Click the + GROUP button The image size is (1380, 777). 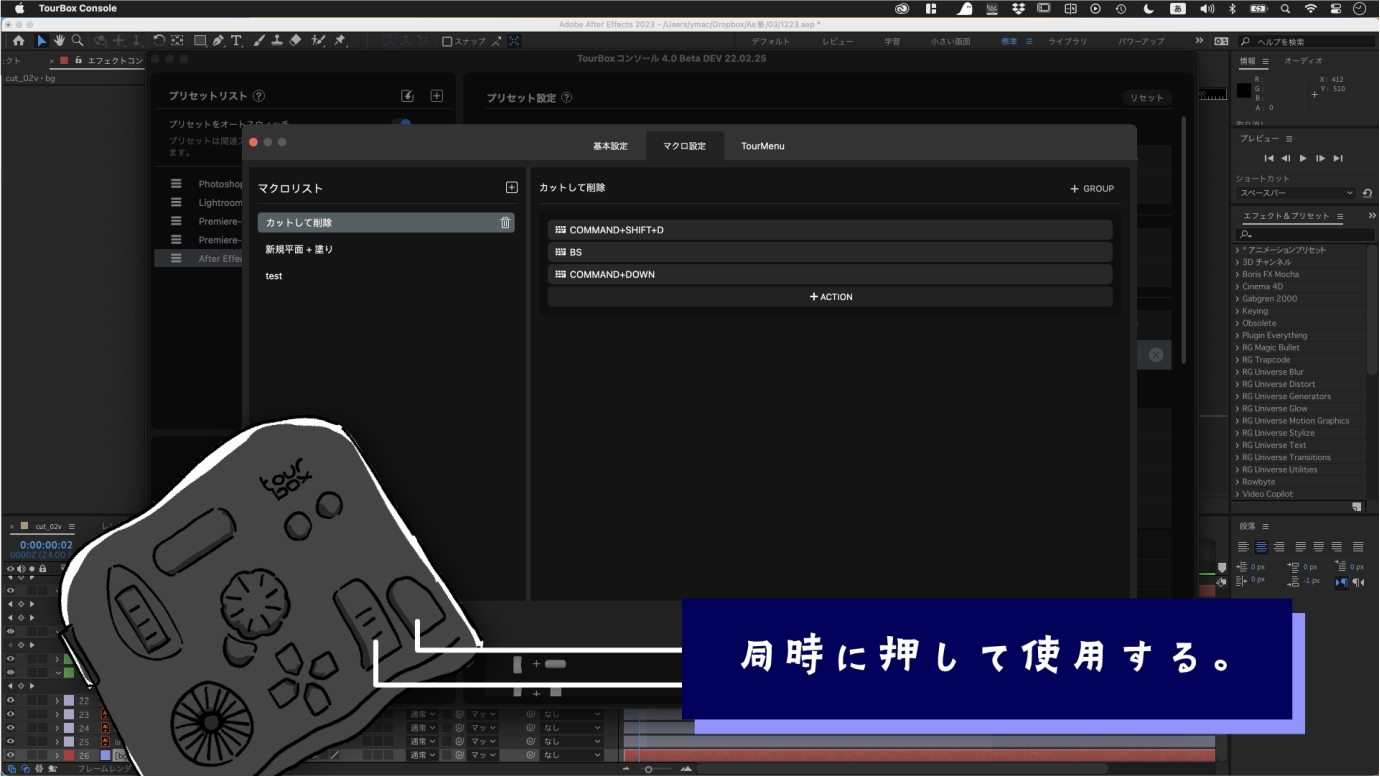point(1092,188)
